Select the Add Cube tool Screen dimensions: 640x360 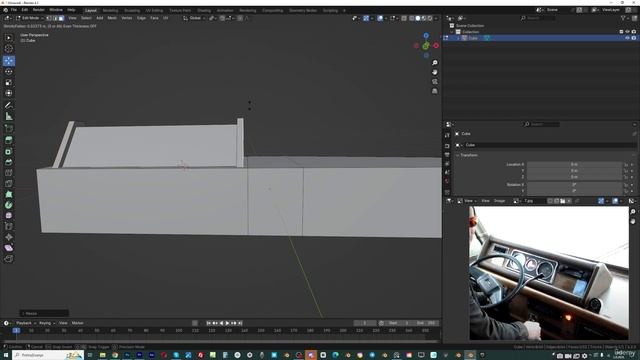tap(9, 129)
